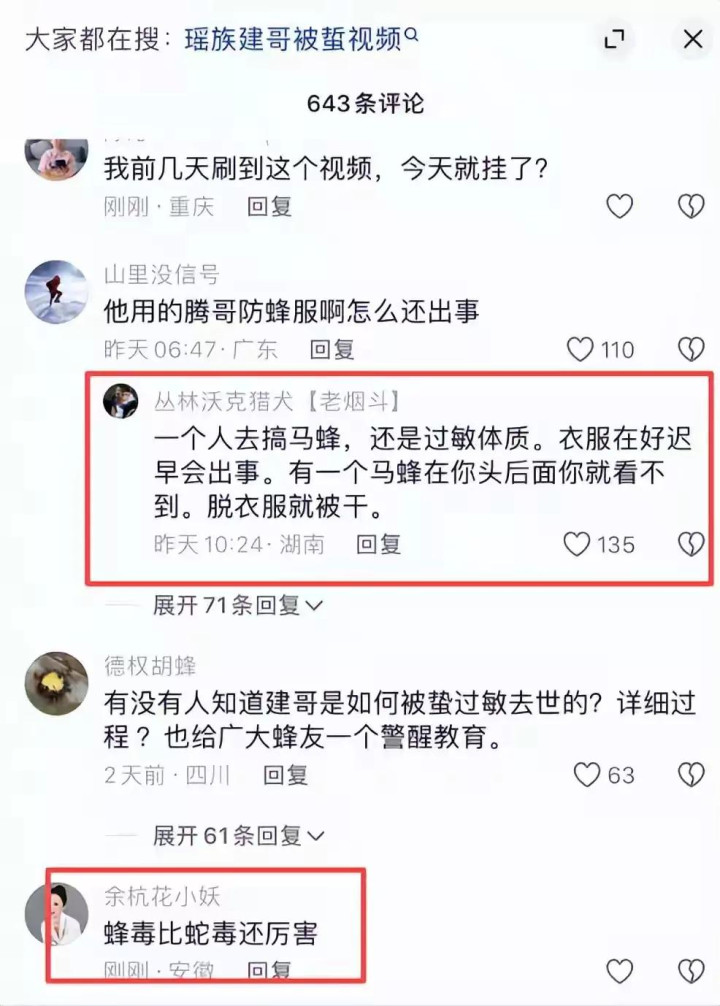The image size is (720, 1006).
Task: Like 余杭花小妖's comment about 蜂毒
Action: [619, 971]
